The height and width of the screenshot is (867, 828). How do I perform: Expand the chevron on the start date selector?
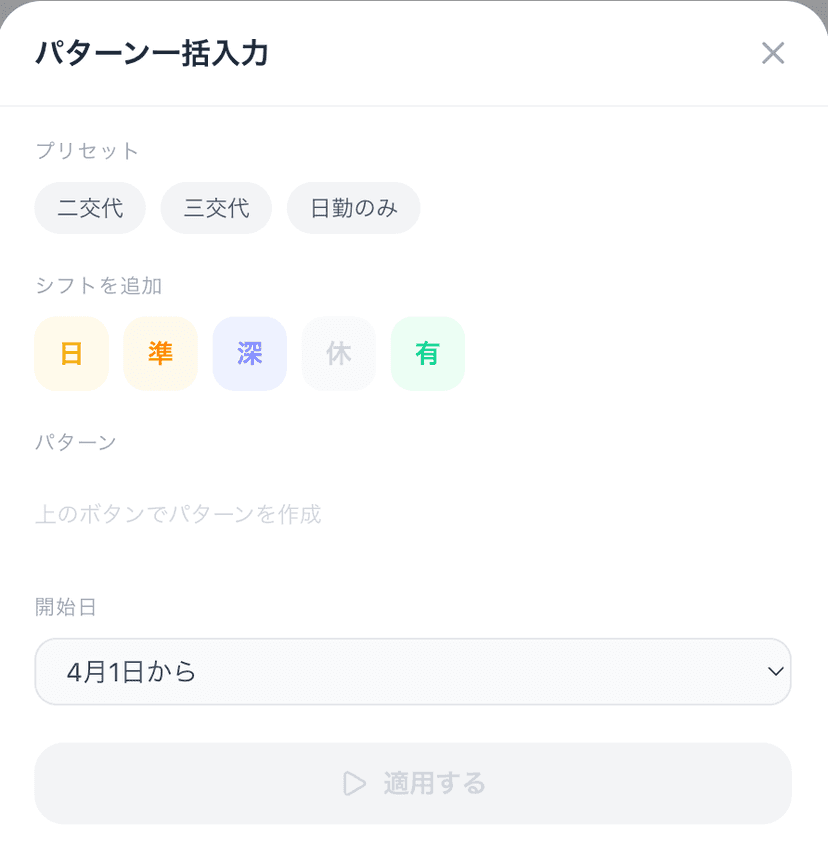click(x=775, y=671)
